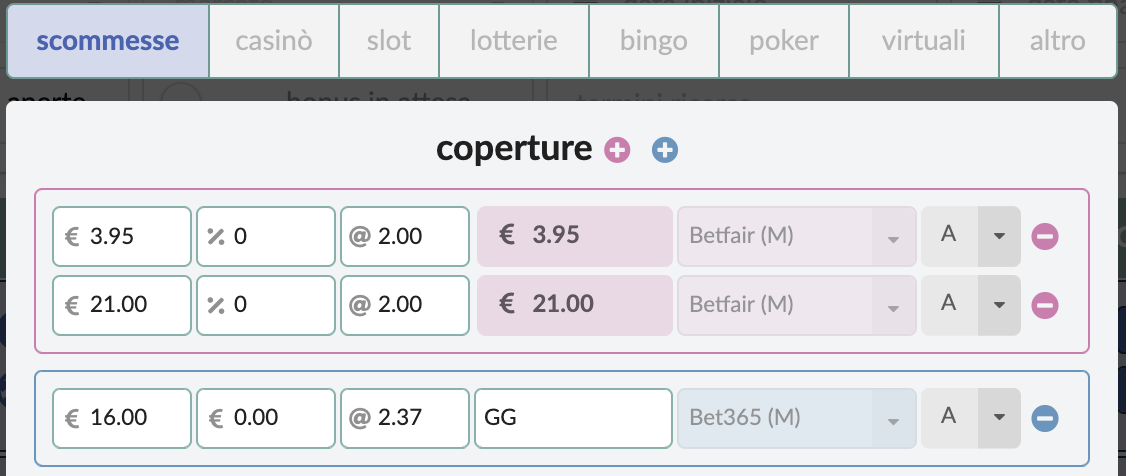The width and height of the screenshot is (1126, 476).
Task: Focus the € 16.00 stake field
Action: click(x=122, y=418)
